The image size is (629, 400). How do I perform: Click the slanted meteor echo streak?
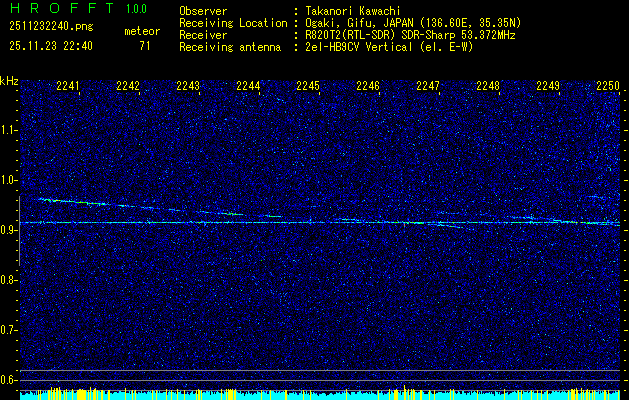click(x=150, y=207)
